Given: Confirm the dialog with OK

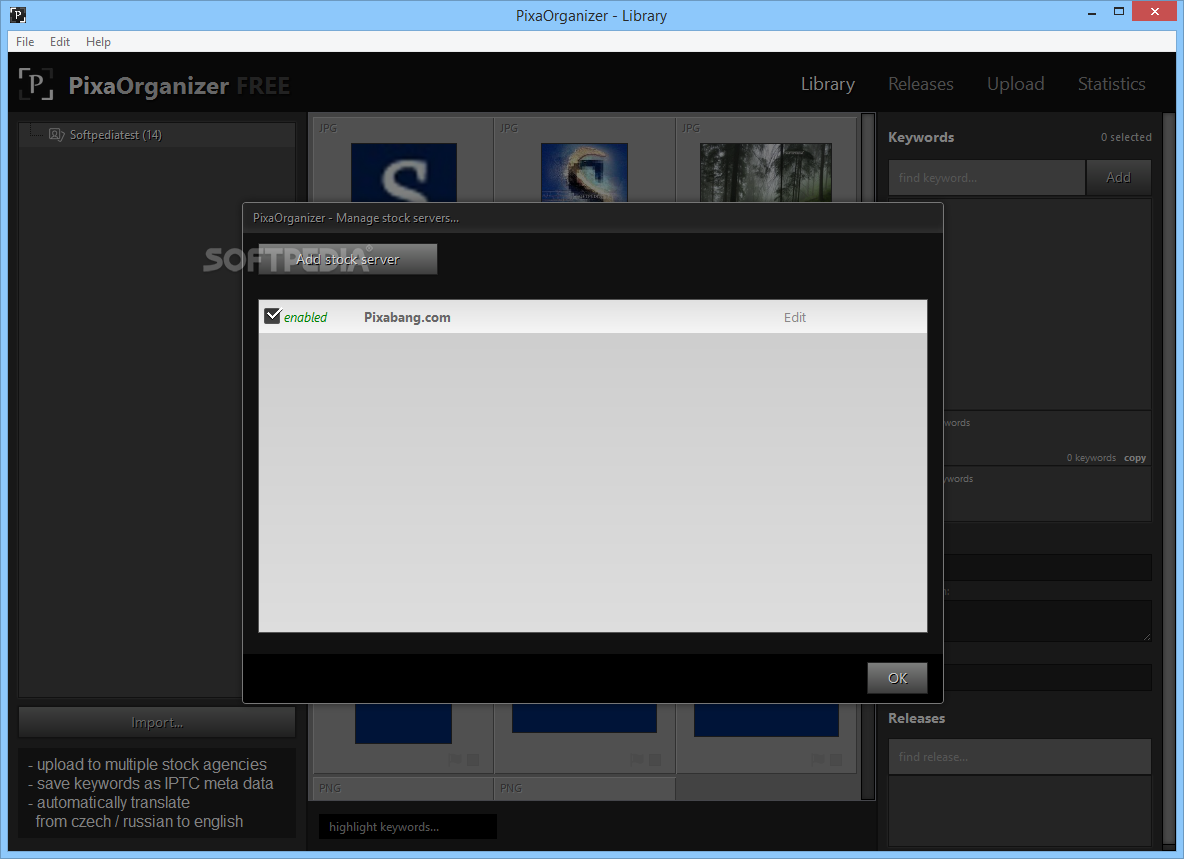Looking at the screenshot, I should point(897,678).
